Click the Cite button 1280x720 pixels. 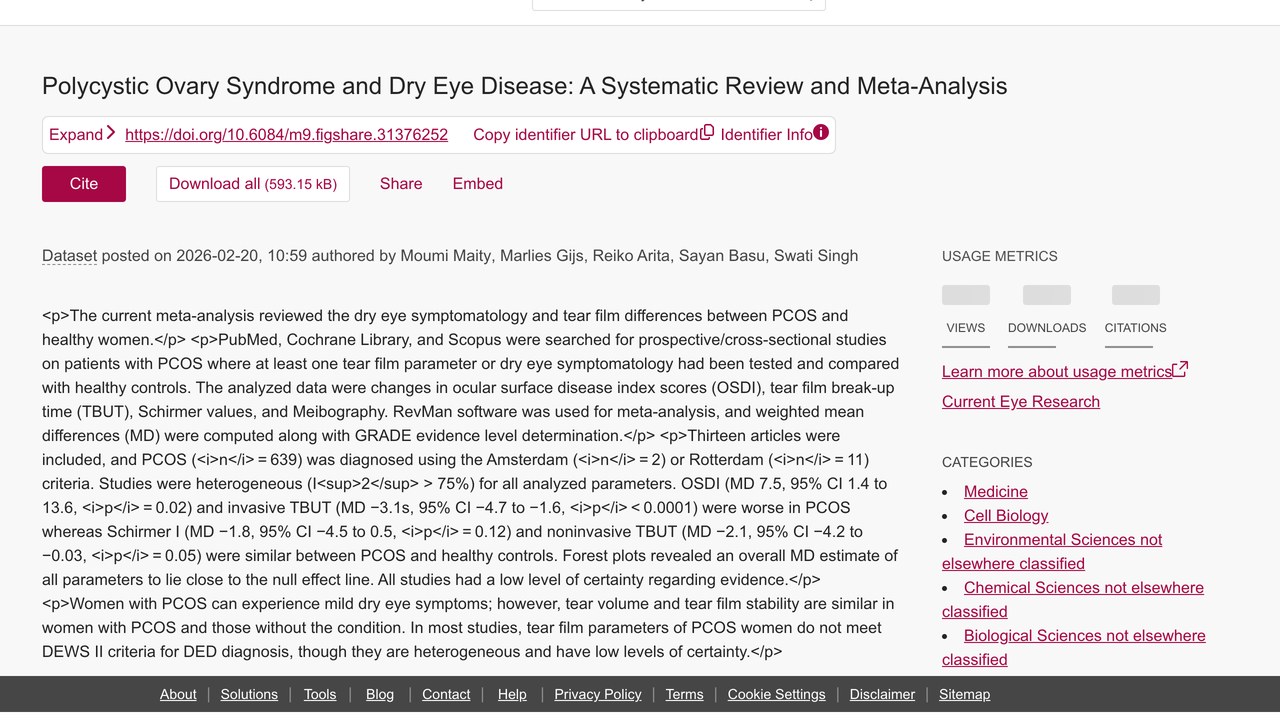point(84,184)
